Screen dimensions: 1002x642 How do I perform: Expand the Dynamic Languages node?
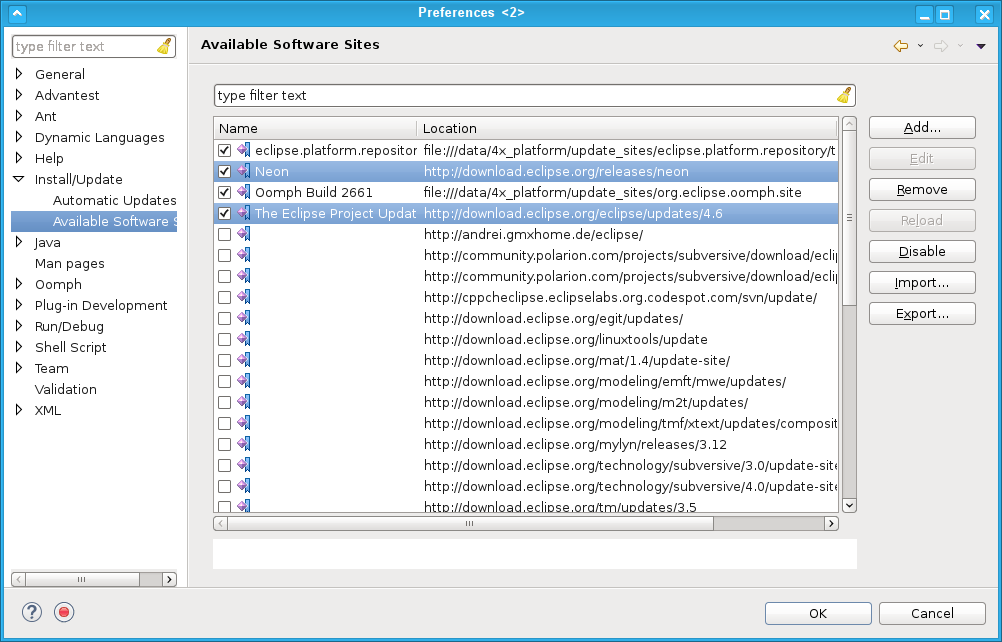click(x=19, y=137)
